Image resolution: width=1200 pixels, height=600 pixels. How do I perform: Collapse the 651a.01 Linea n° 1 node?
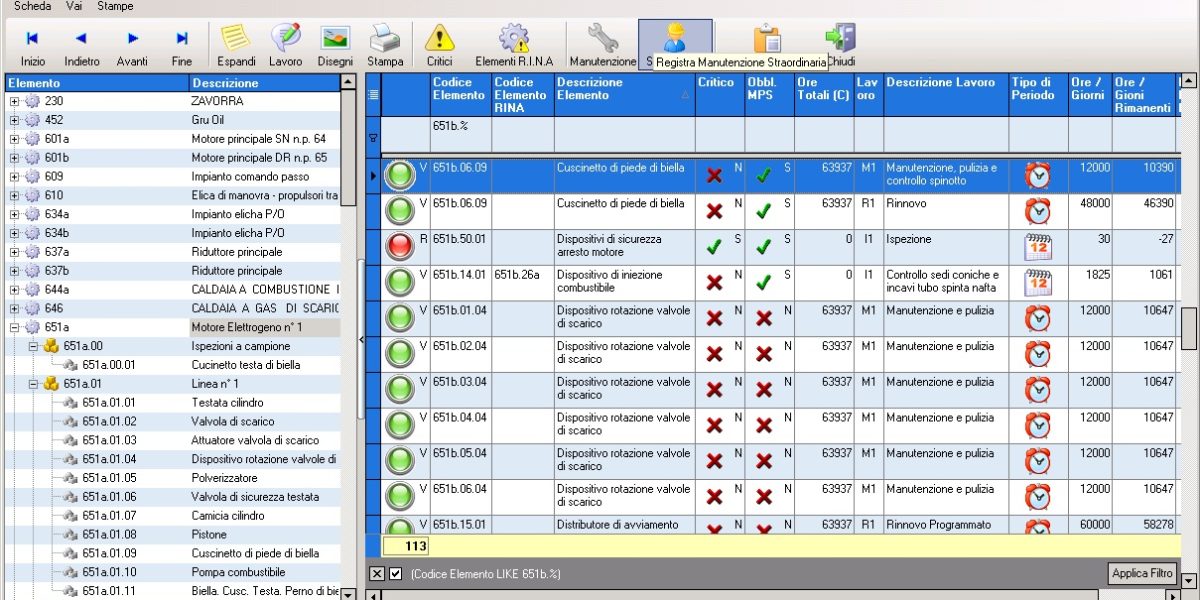click(33, 384)
